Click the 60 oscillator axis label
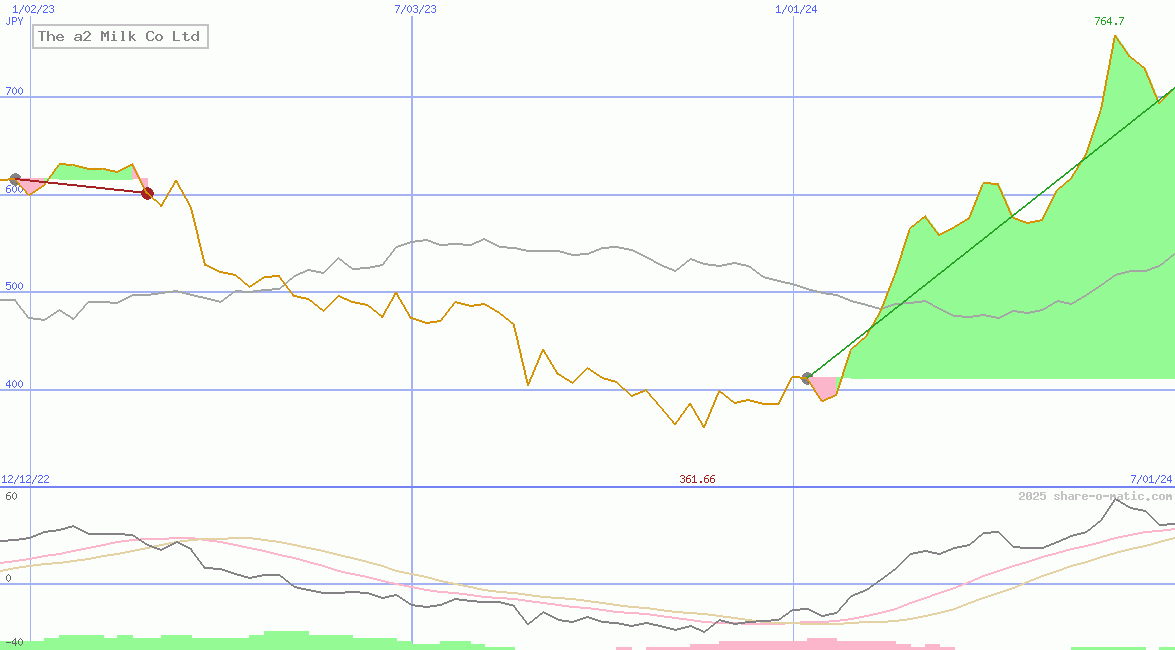Viewport: 1175px width, 650px height. click(x=10, y=496)
